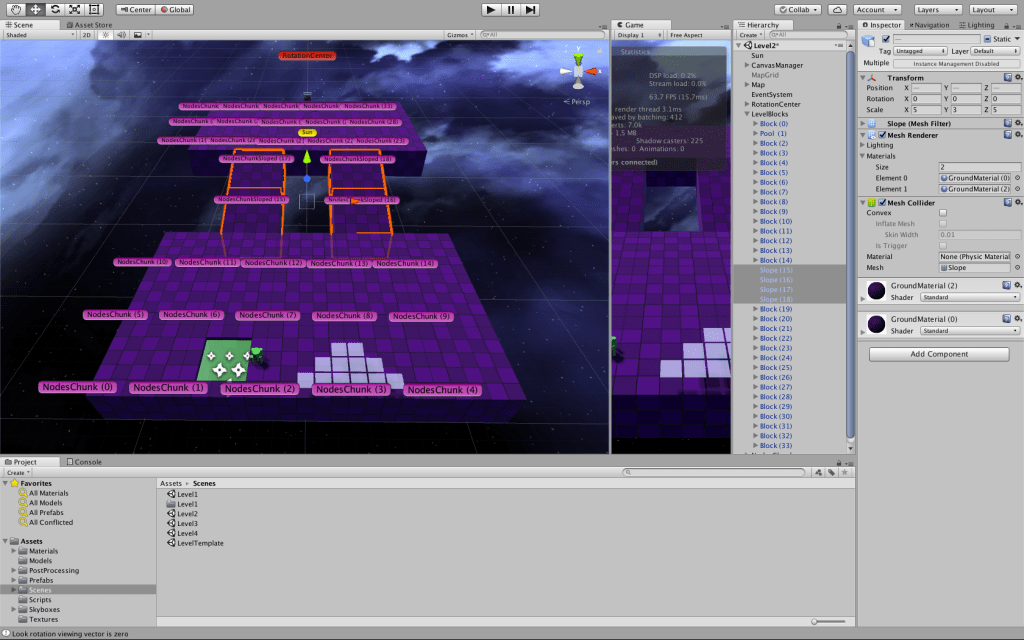Switch to the Lighting tab
The height and width of the screenshot is (640, 1024).
click(980, 25)
